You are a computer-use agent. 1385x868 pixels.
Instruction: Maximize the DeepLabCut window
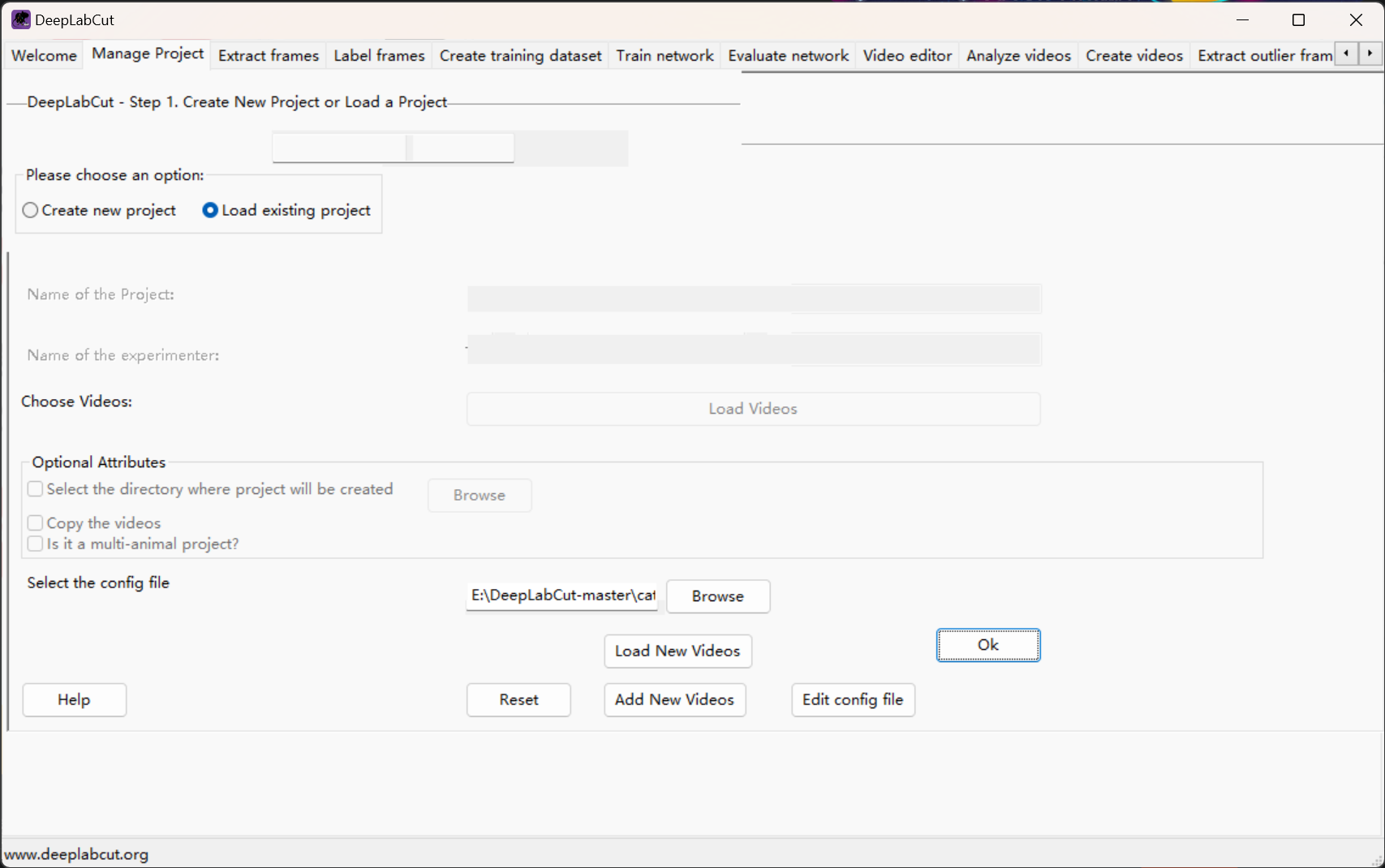click(1298, 19)
